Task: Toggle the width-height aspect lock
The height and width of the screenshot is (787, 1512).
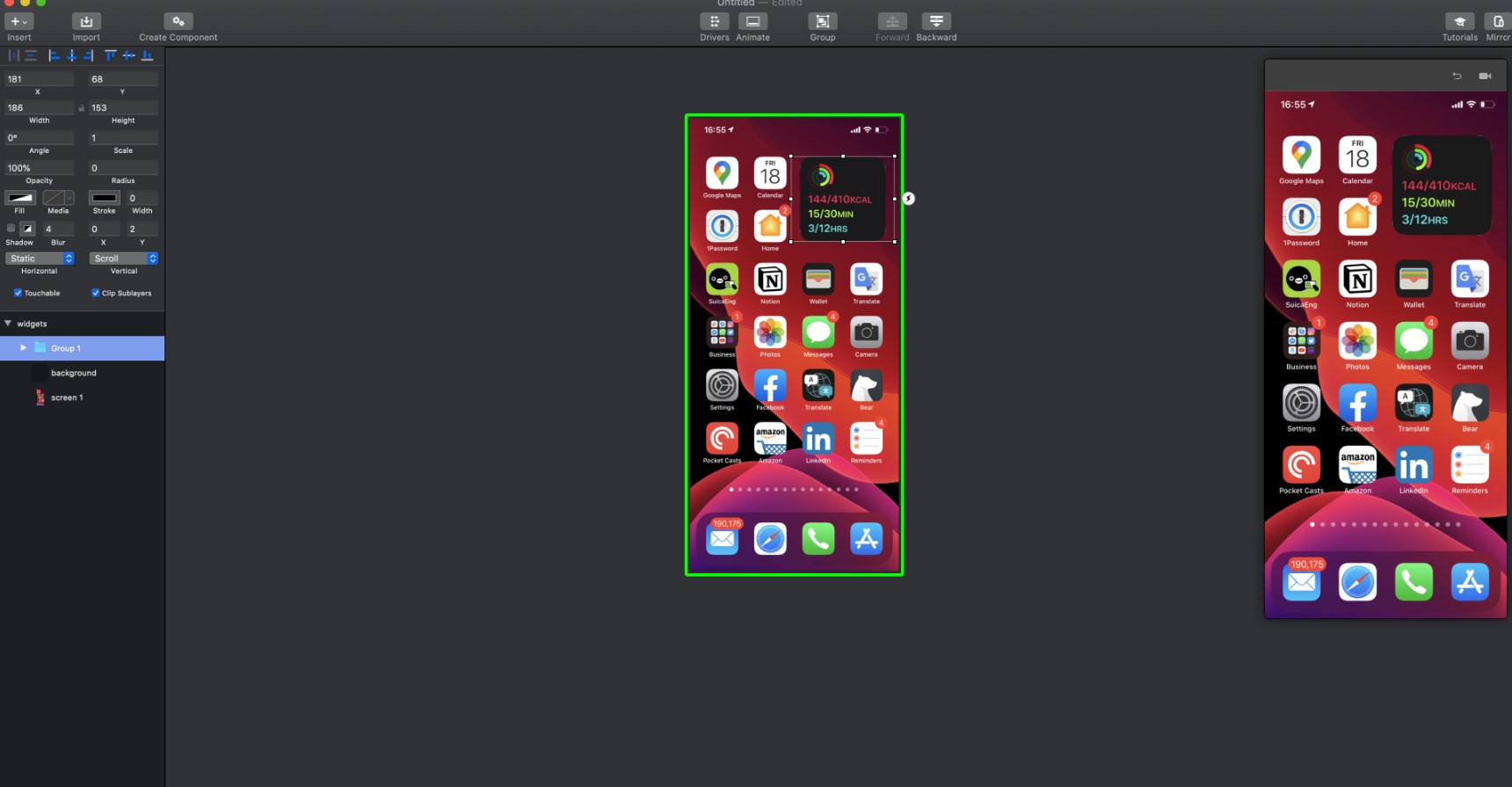Action: click(x=82, y=108)
